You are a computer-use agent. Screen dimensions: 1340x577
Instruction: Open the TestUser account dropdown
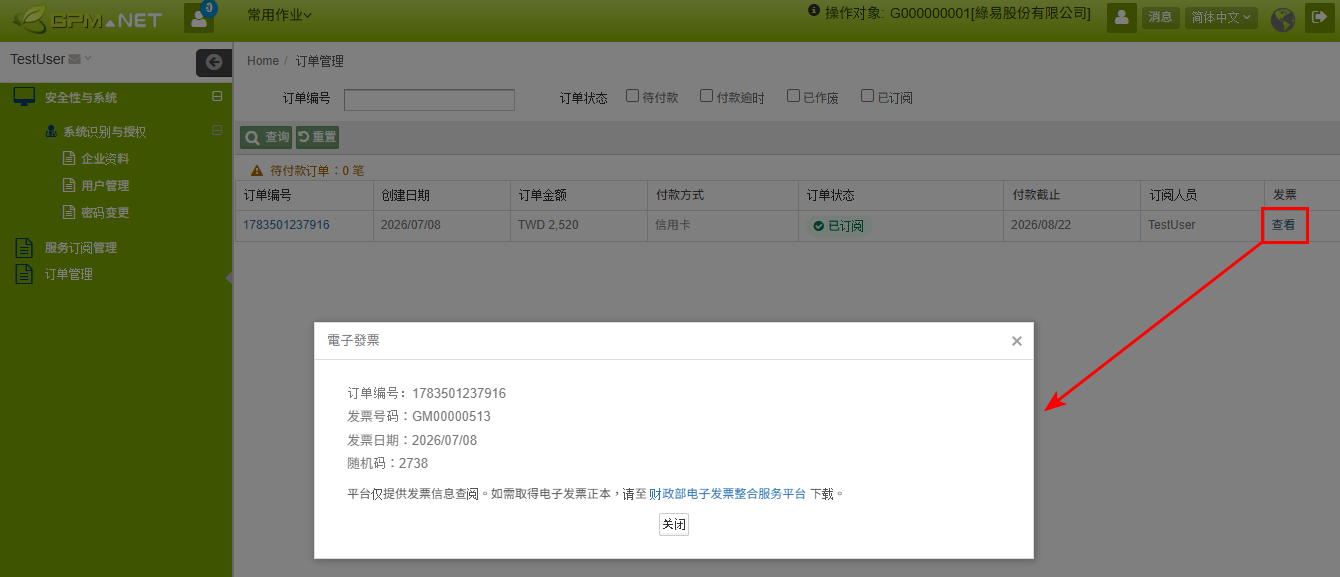50,59
